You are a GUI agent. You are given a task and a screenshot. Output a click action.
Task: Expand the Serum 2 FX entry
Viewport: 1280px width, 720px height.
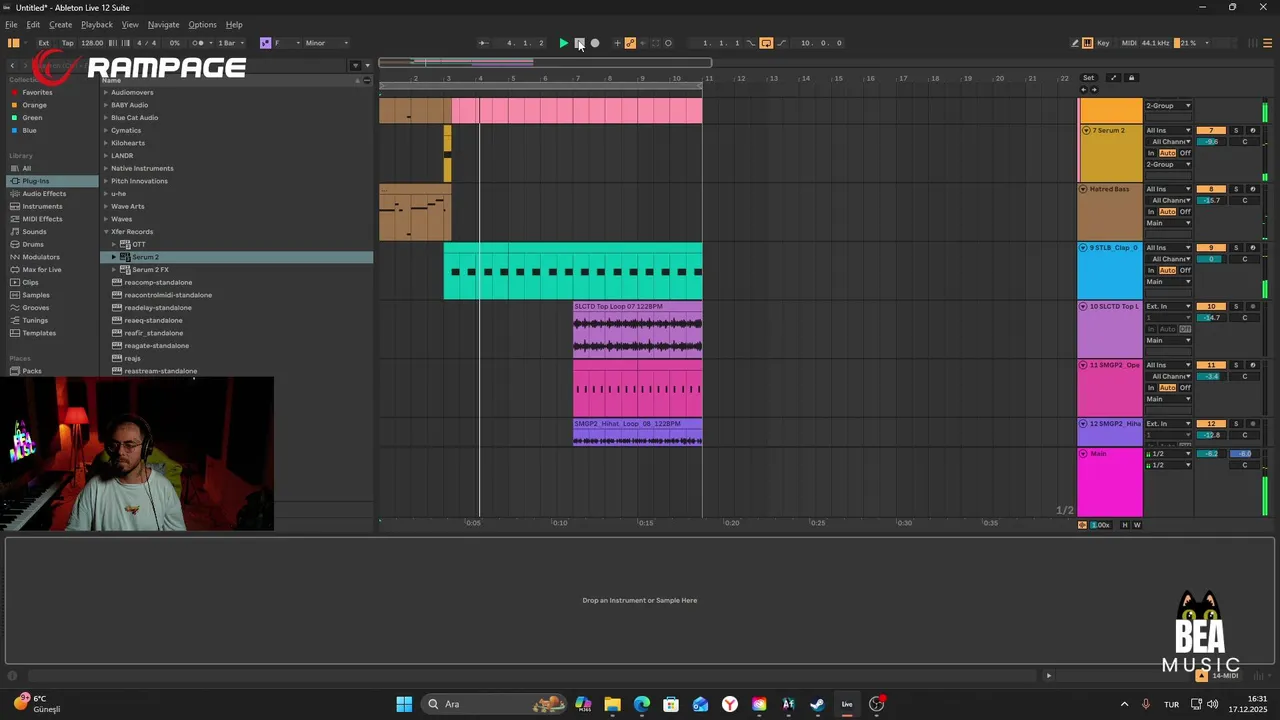(x=114, y=270)
